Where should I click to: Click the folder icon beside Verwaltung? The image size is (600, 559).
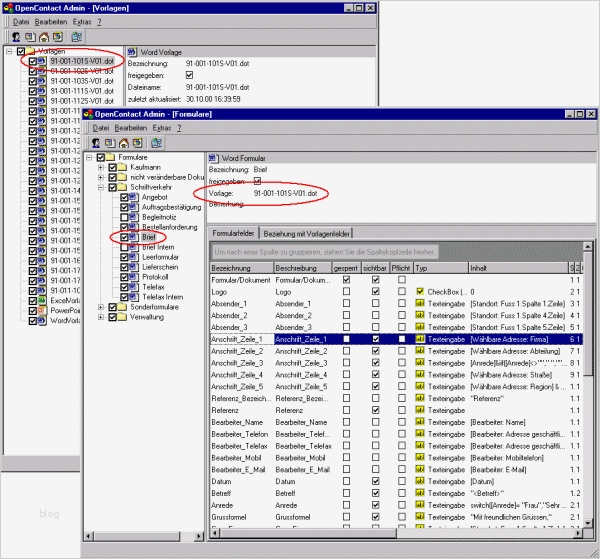point(122,317)
